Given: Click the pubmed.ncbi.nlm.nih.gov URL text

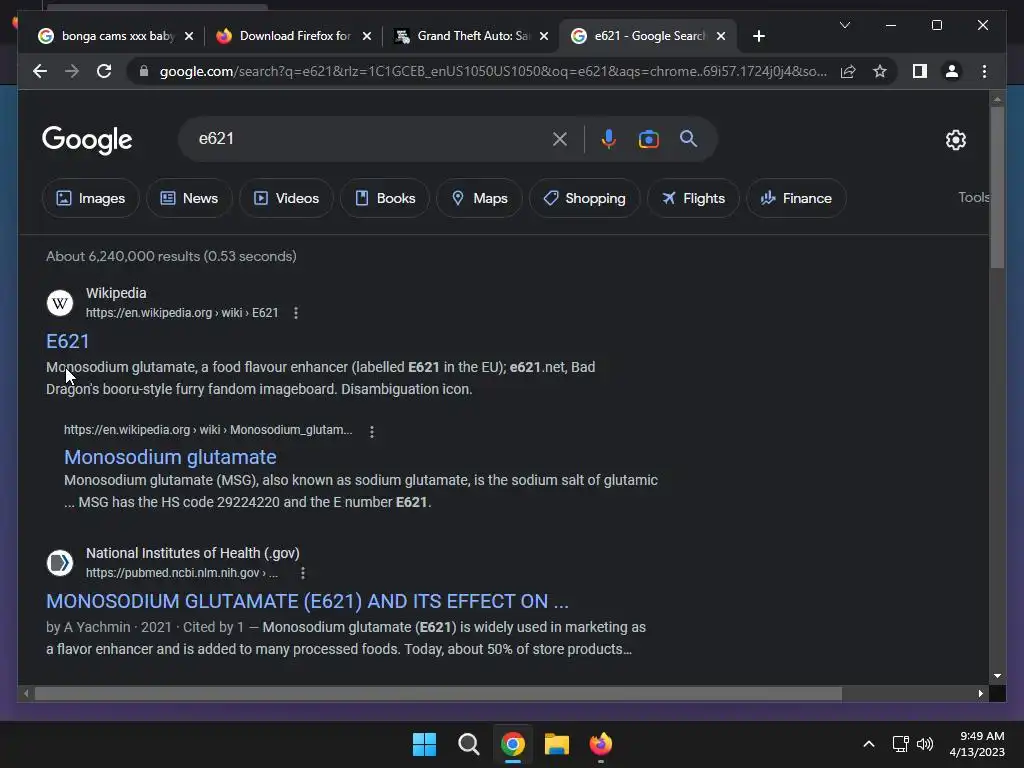Looking at the screenshot, I should 182,573.
